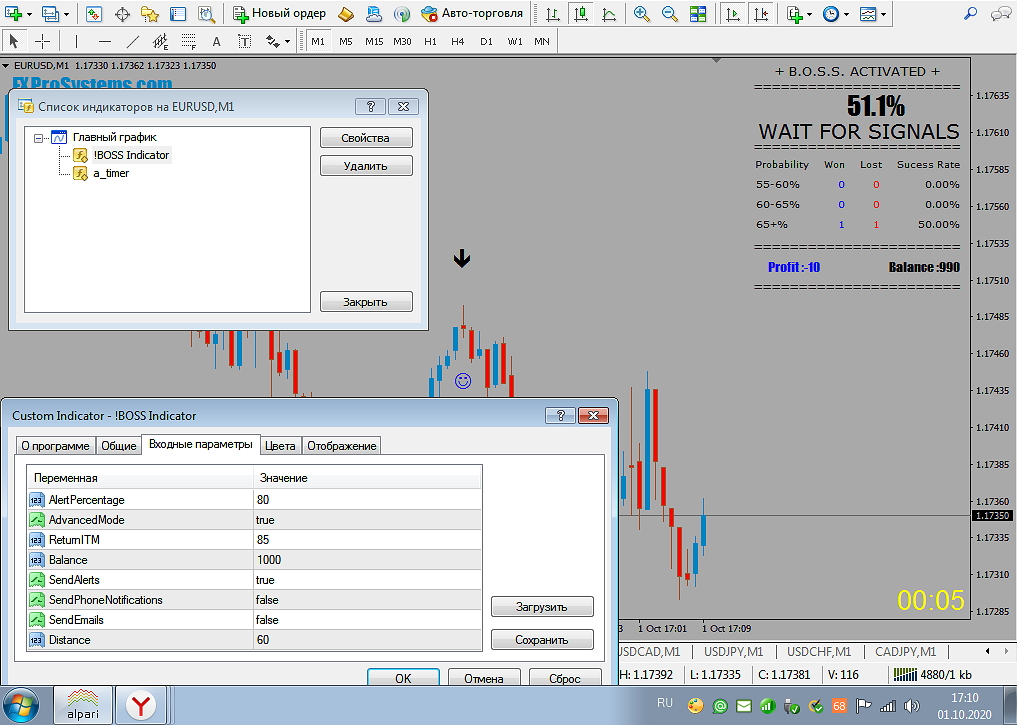Image resolution: width=1017 pixels, height=725 pixels.
Task: Click the Свойства button
Action: coord(366,137)
